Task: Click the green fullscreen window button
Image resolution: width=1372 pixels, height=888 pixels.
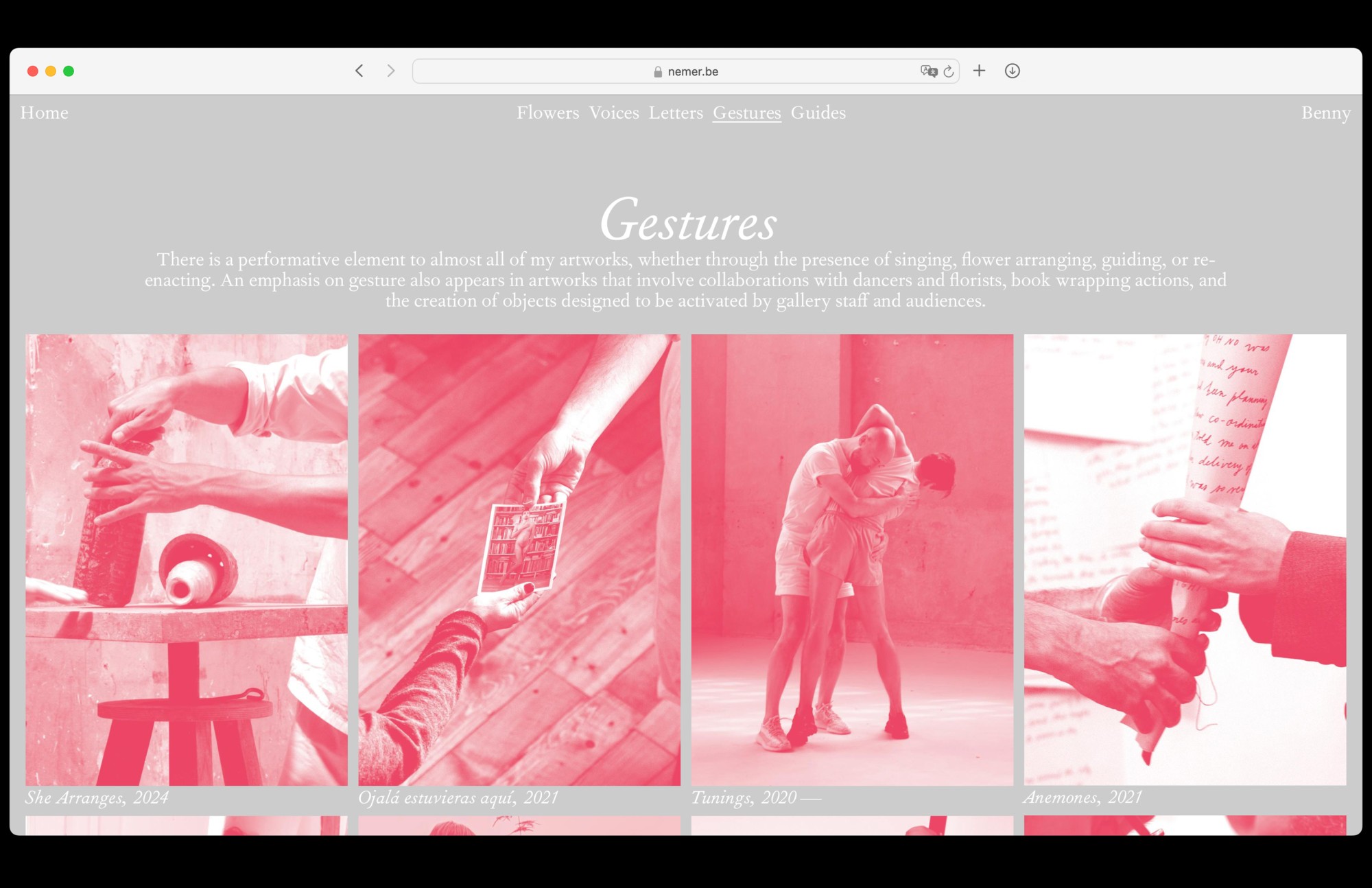Action: 69,71
